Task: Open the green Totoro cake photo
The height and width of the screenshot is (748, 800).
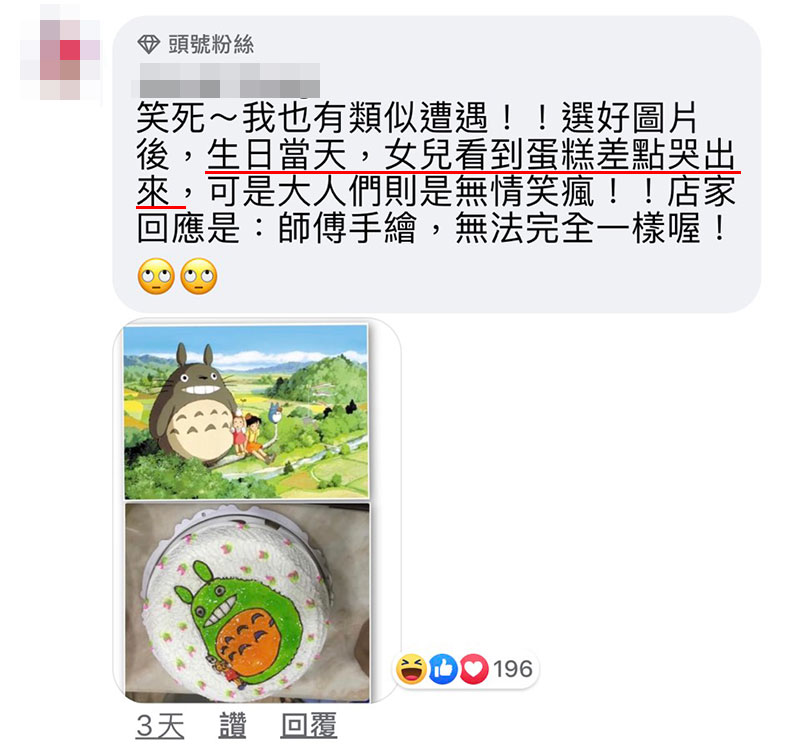Action: click(247, 603)
